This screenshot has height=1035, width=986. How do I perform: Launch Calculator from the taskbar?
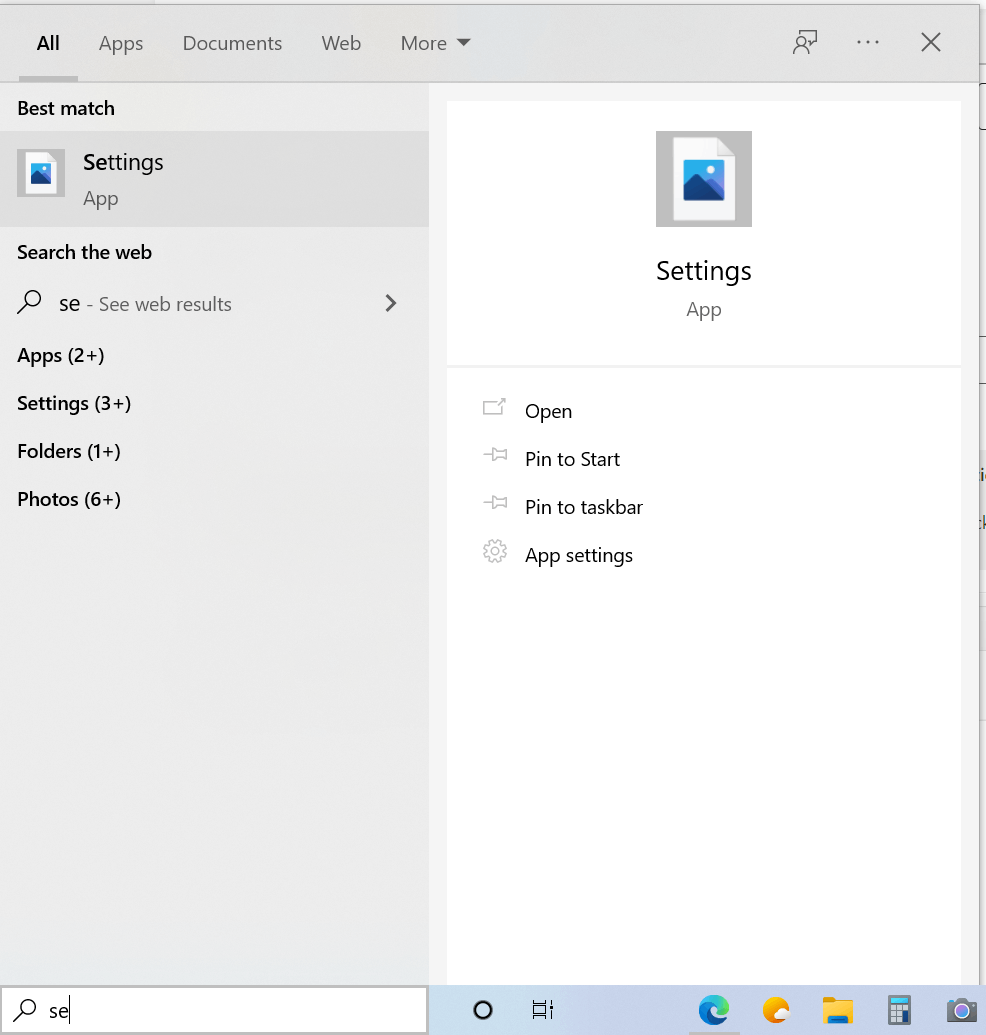tap(899, 1010)
